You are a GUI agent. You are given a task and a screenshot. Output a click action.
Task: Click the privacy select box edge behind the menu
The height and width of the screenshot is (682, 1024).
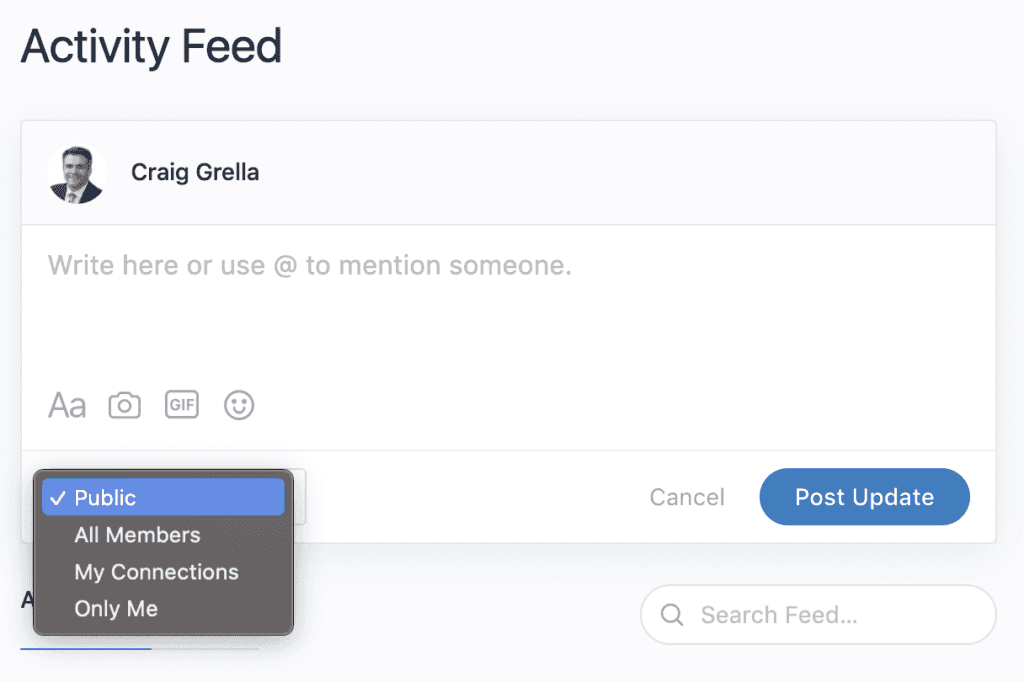(x=300, y=496)
